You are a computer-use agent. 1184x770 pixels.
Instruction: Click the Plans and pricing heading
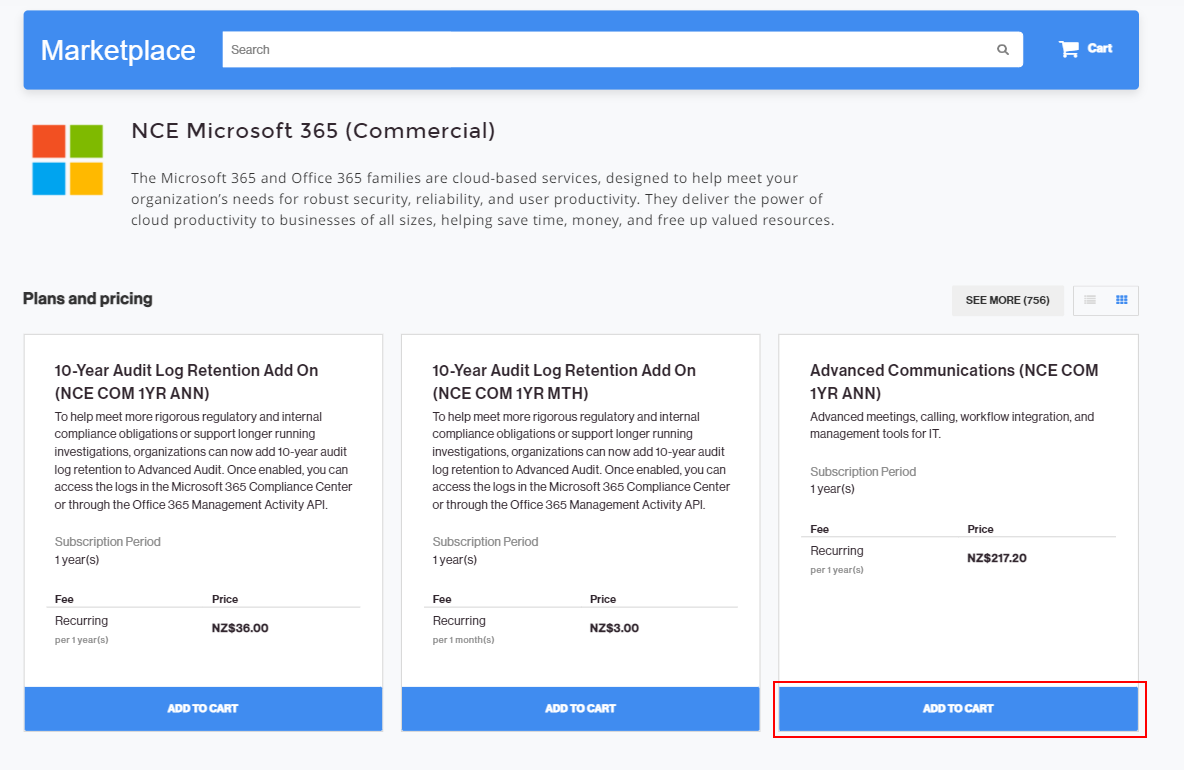pos(88,299)
